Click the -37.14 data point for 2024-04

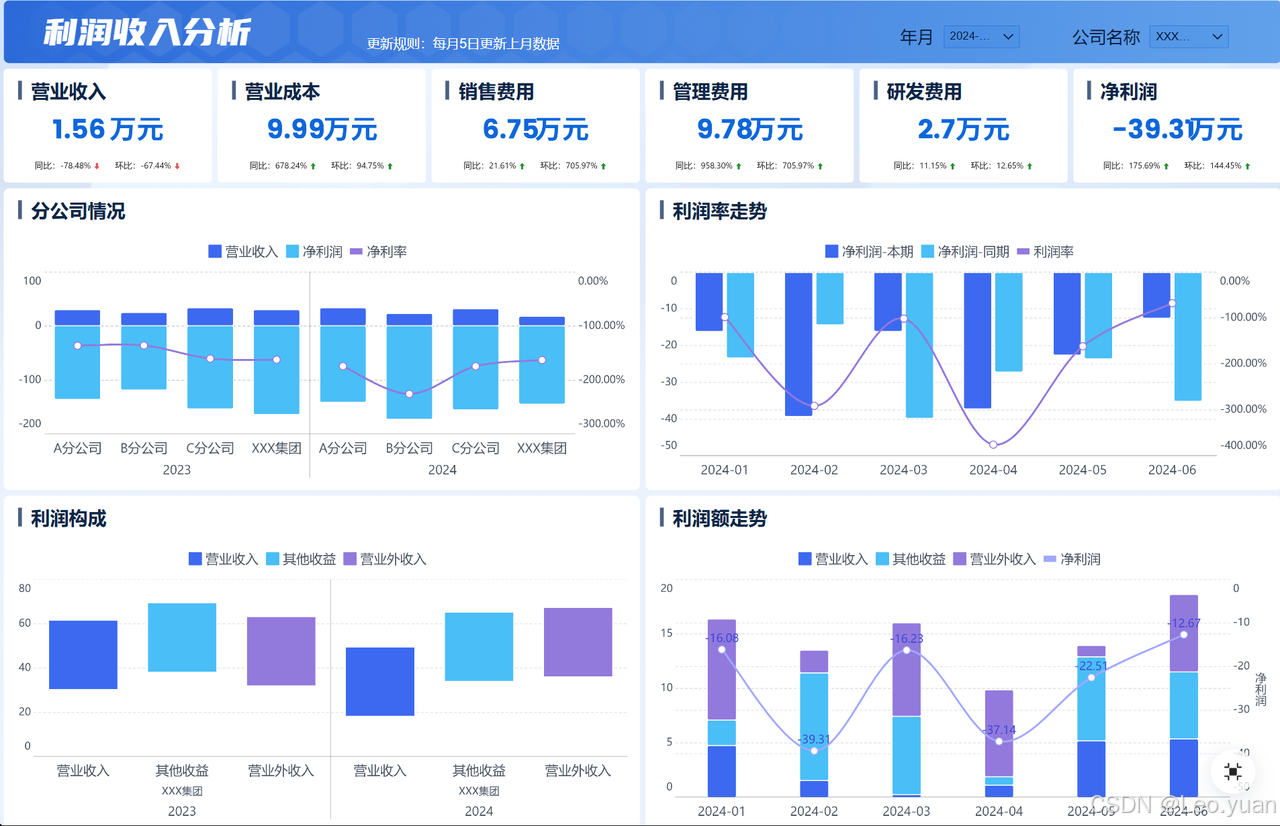(999, 741)
